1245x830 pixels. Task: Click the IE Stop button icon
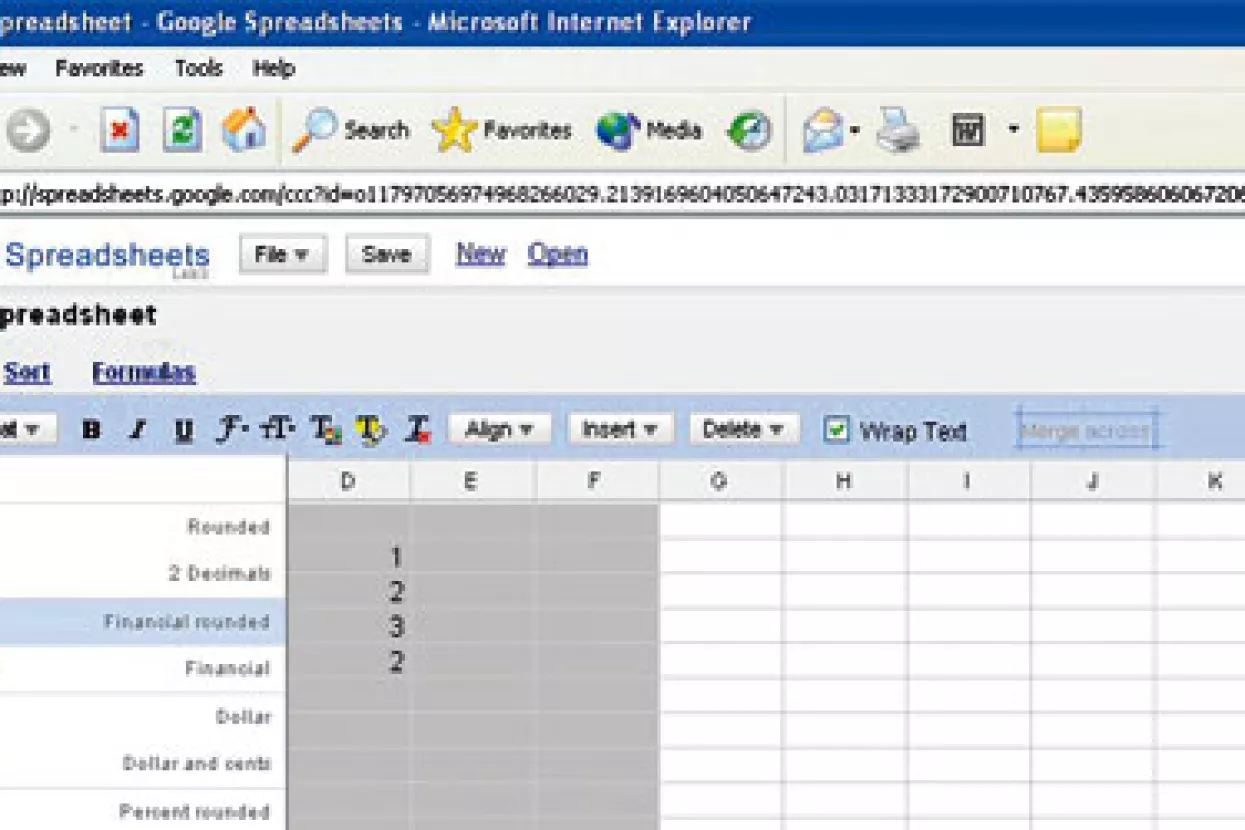pos(120,131)
